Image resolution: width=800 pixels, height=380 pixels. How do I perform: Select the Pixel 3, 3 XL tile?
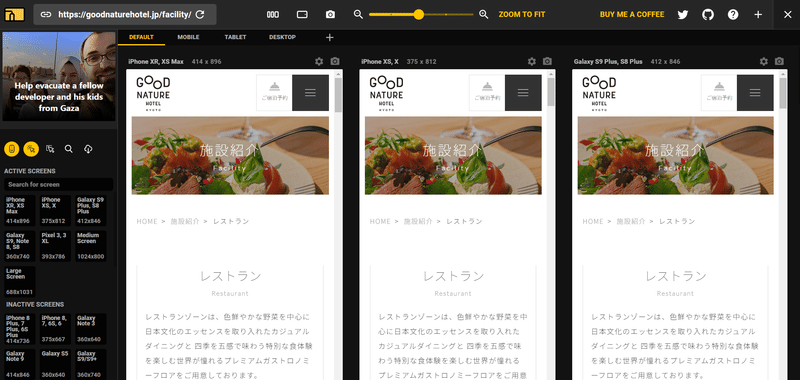coord(56,246)
